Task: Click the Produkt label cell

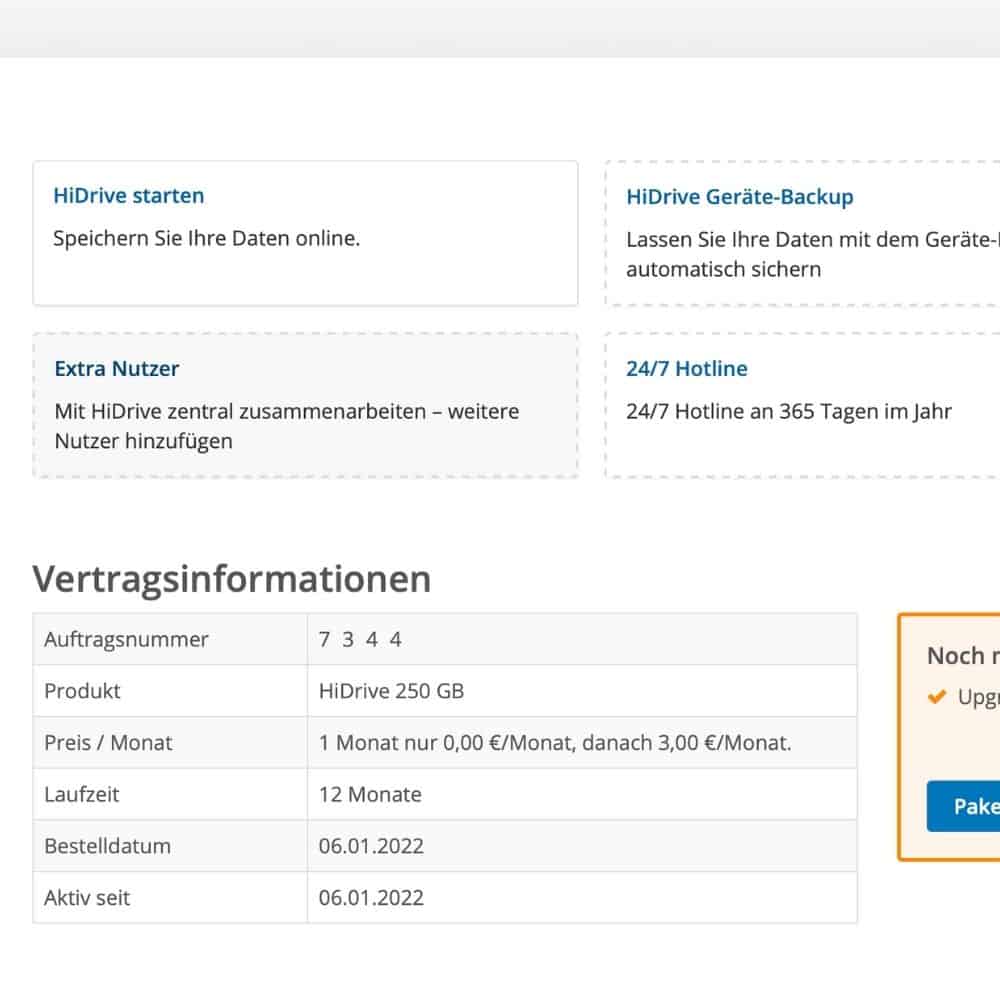Action: click(x=170, y=691)
